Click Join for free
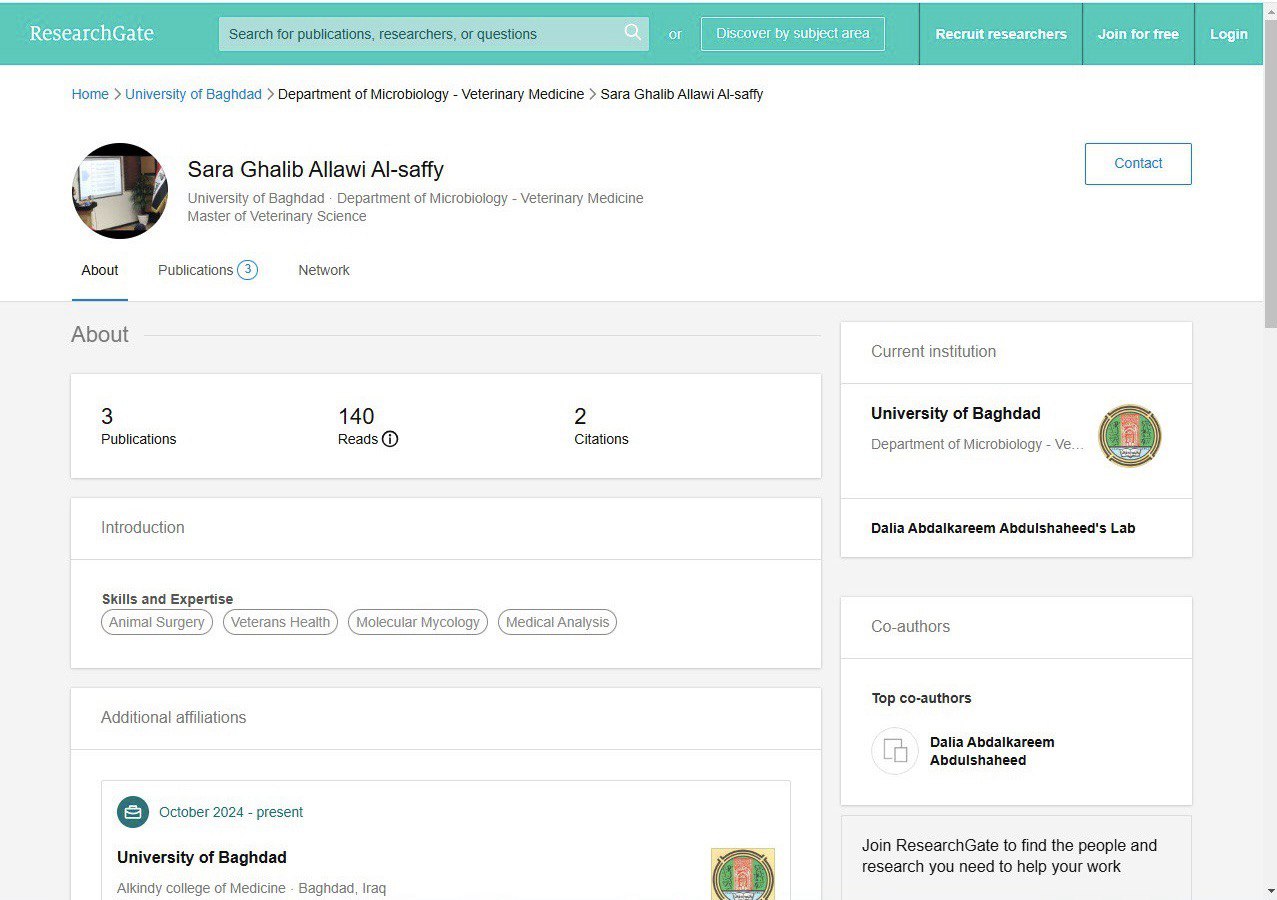 point(1138,34)
